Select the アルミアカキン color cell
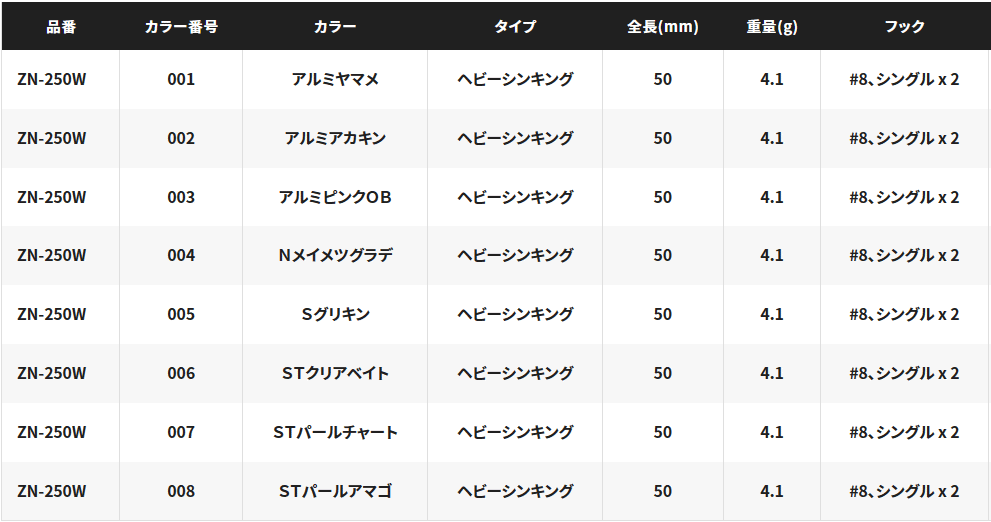Screen dimensions: 991x522 pos(335,138)
